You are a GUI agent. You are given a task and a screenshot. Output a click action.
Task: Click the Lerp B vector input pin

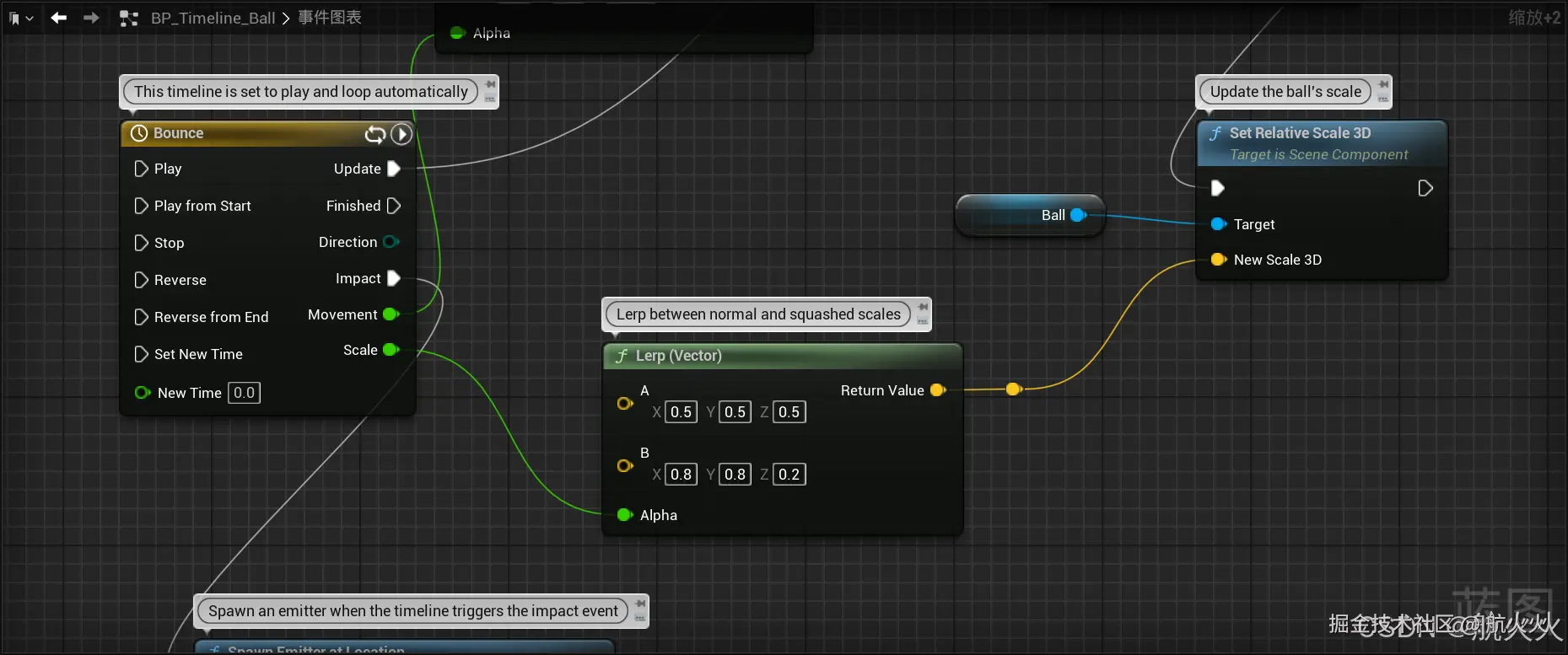[x=625, y=465]
